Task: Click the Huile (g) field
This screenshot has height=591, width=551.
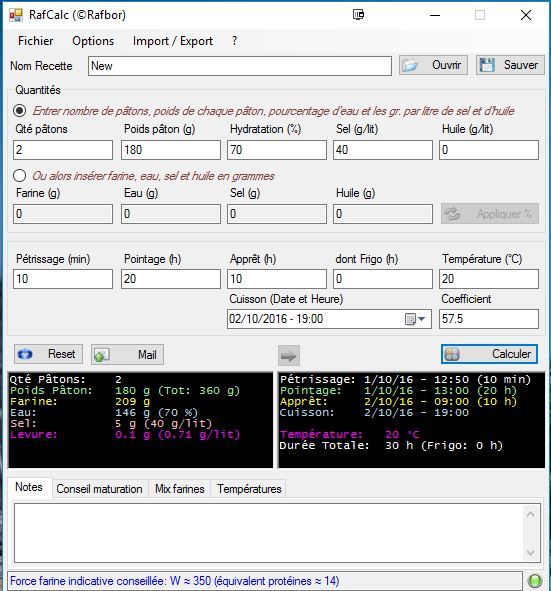Action: pos(383,214)
